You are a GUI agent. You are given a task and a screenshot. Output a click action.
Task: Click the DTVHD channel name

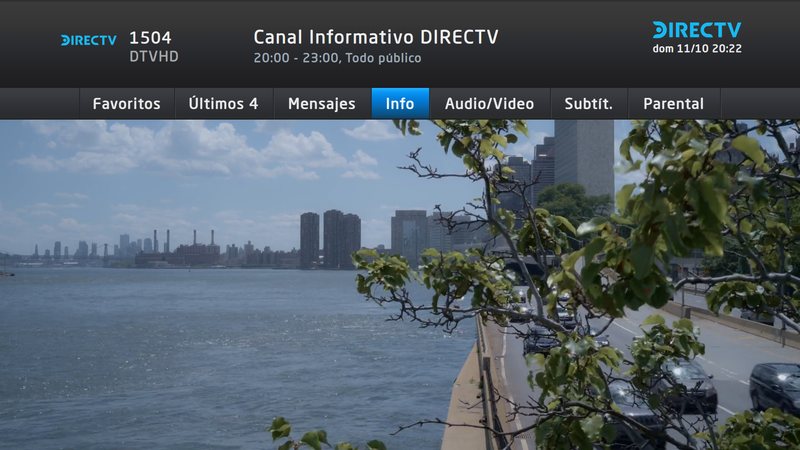pos(154,56)
